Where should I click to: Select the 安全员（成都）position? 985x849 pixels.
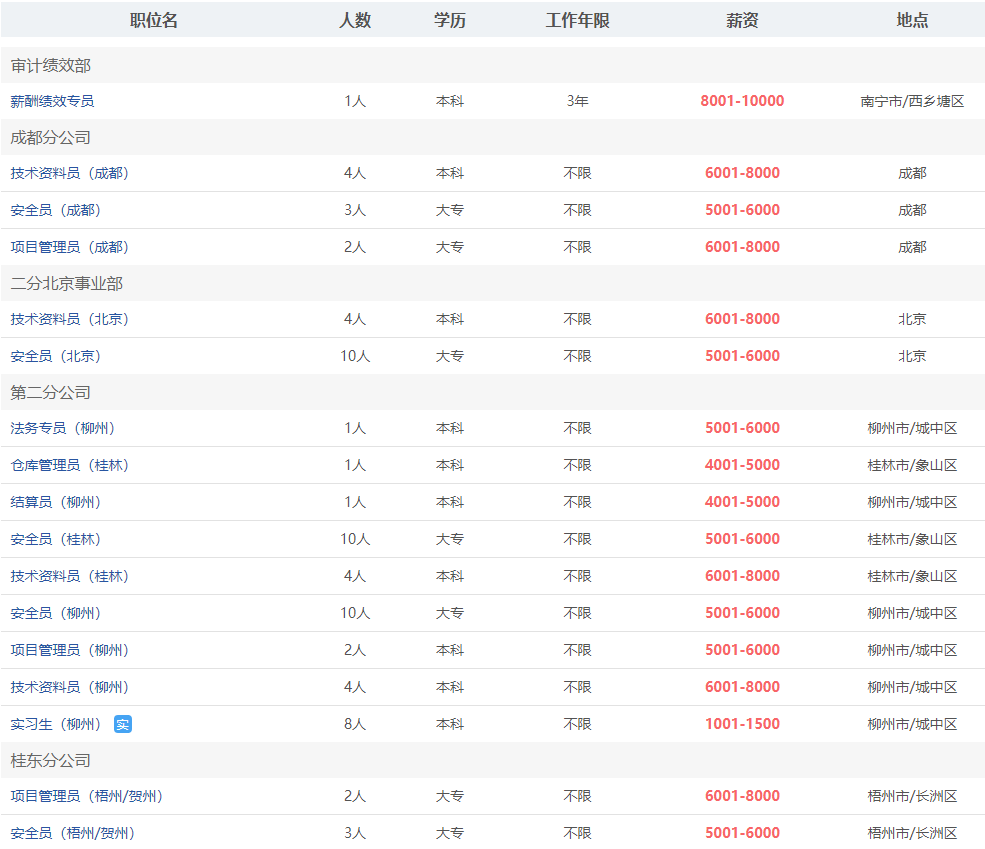click(56, 210)
